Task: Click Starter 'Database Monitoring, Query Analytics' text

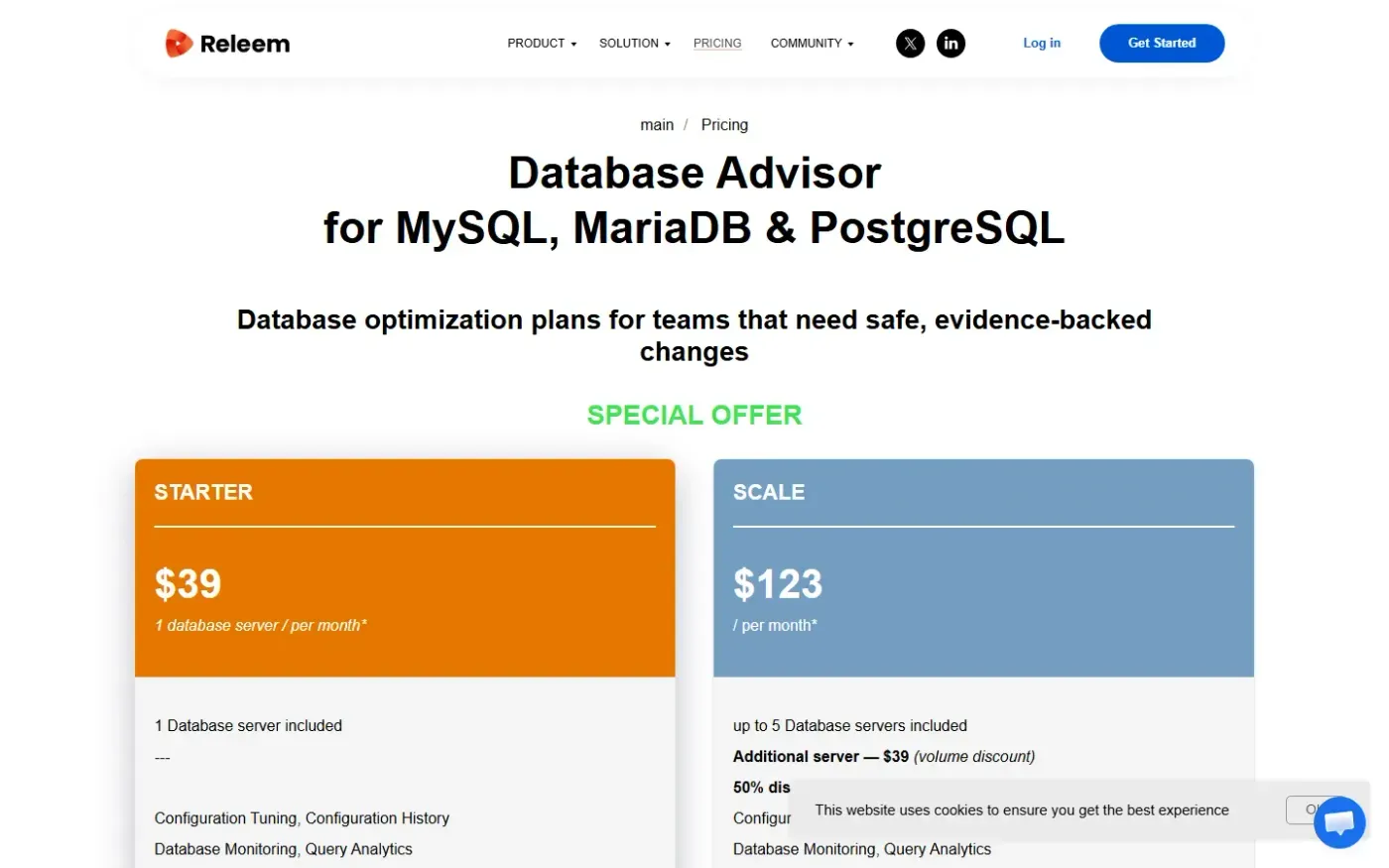Action: point(283,849)
